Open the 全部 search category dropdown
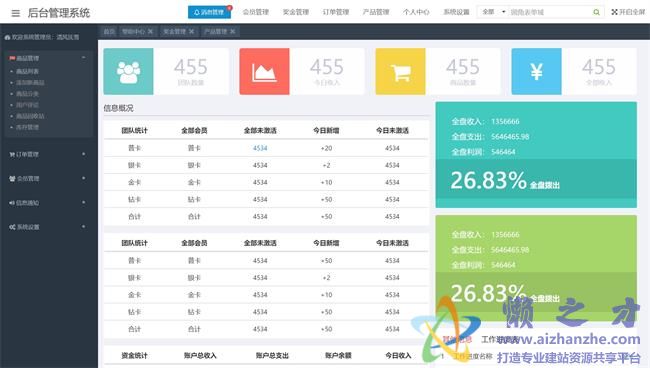The width and height of the screenshot is (650, 368). (493, 12)
